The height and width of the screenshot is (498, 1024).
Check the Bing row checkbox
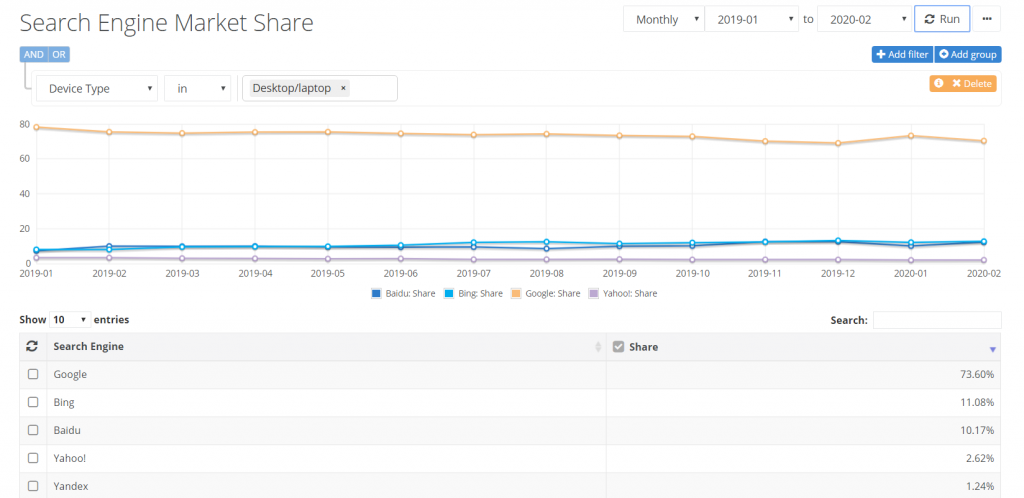(x=33, y=402)
